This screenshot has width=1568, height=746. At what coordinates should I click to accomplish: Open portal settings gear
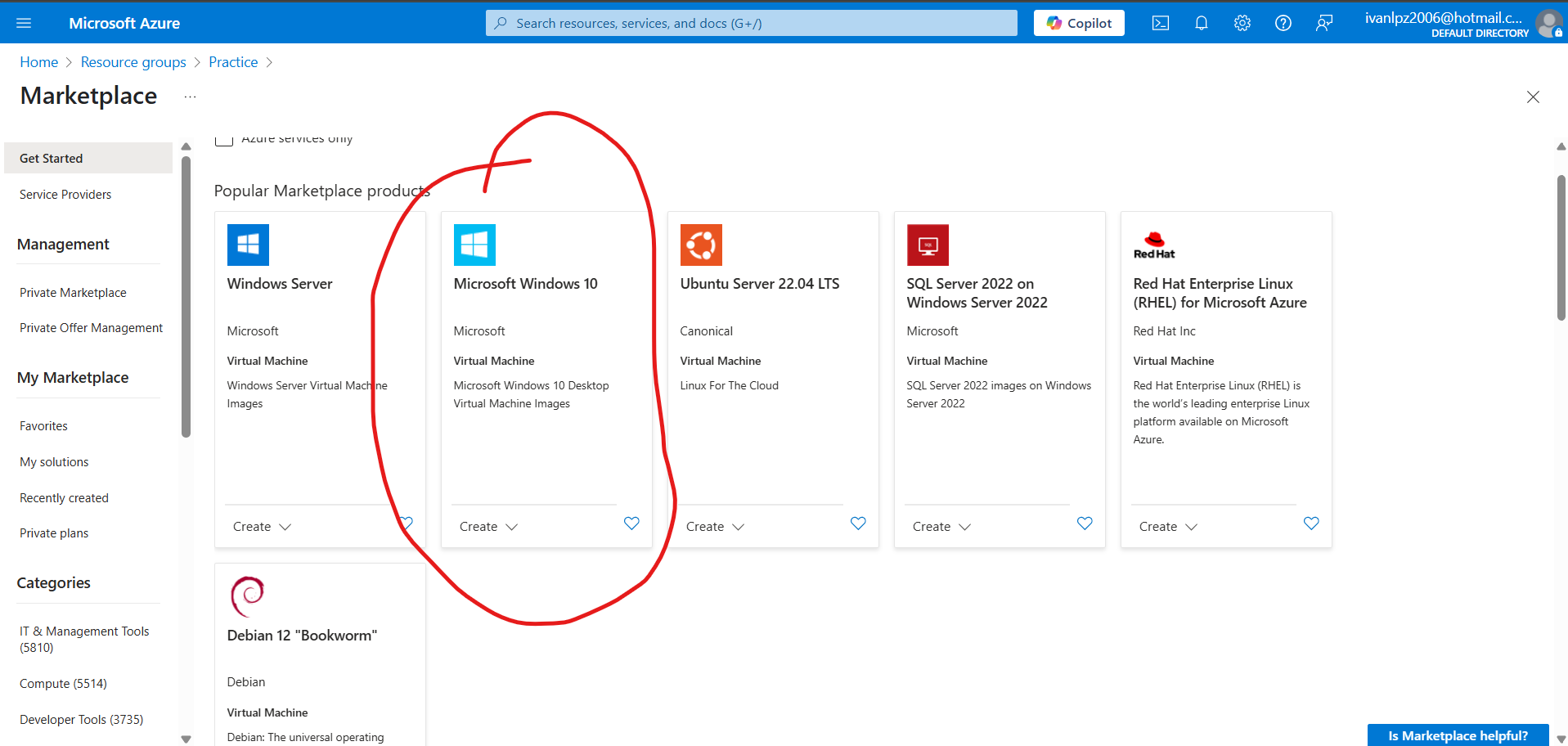coord(1242,23)
